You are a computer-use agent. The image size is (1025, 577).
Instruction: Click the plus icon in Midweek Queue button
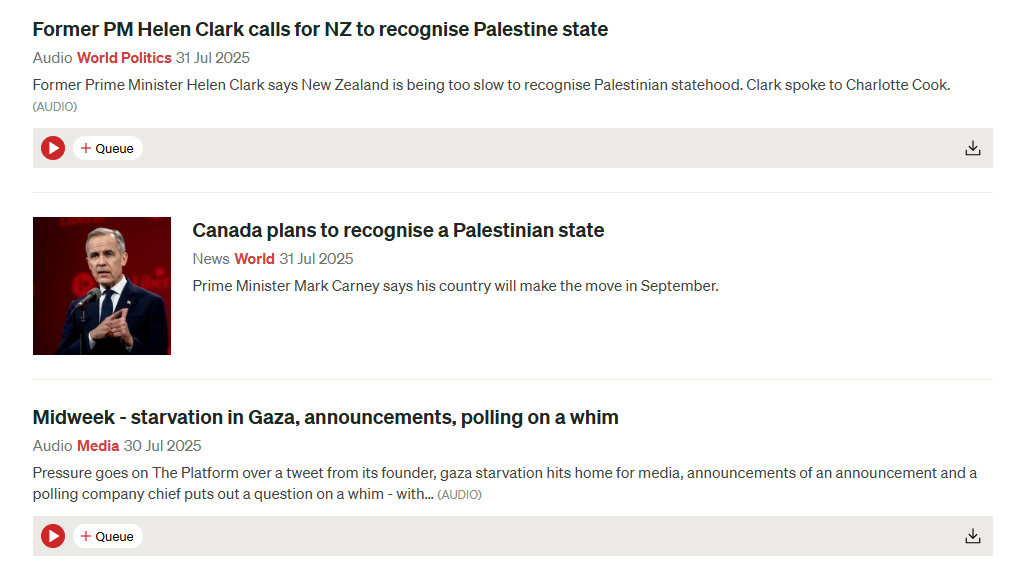pos(86,536)
